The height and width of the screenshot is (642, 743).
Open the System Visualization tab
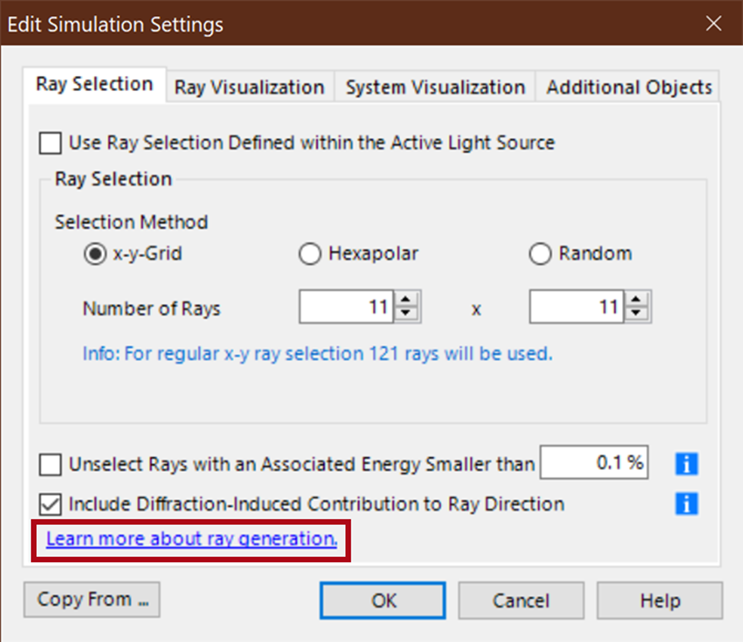click(435, 87)
